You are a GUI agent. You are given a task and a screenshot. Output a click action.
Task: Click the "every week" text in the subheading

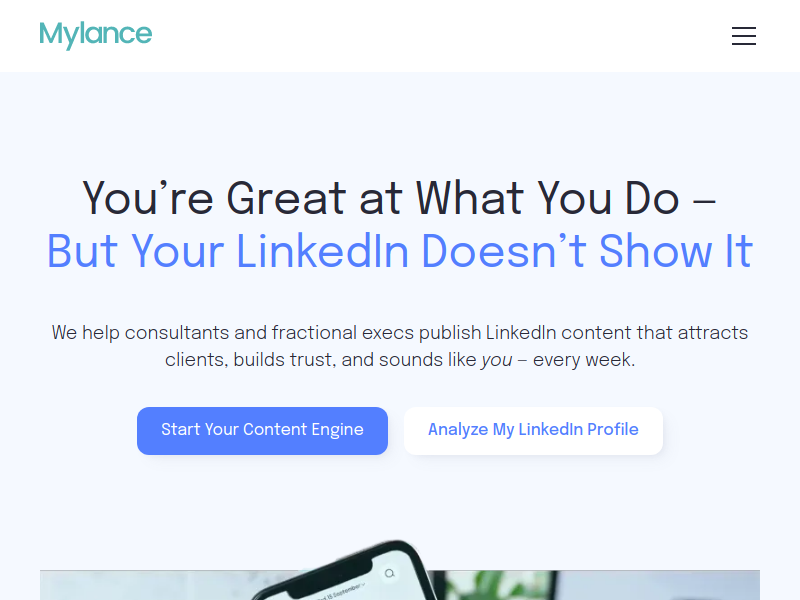tap(583, 360)
